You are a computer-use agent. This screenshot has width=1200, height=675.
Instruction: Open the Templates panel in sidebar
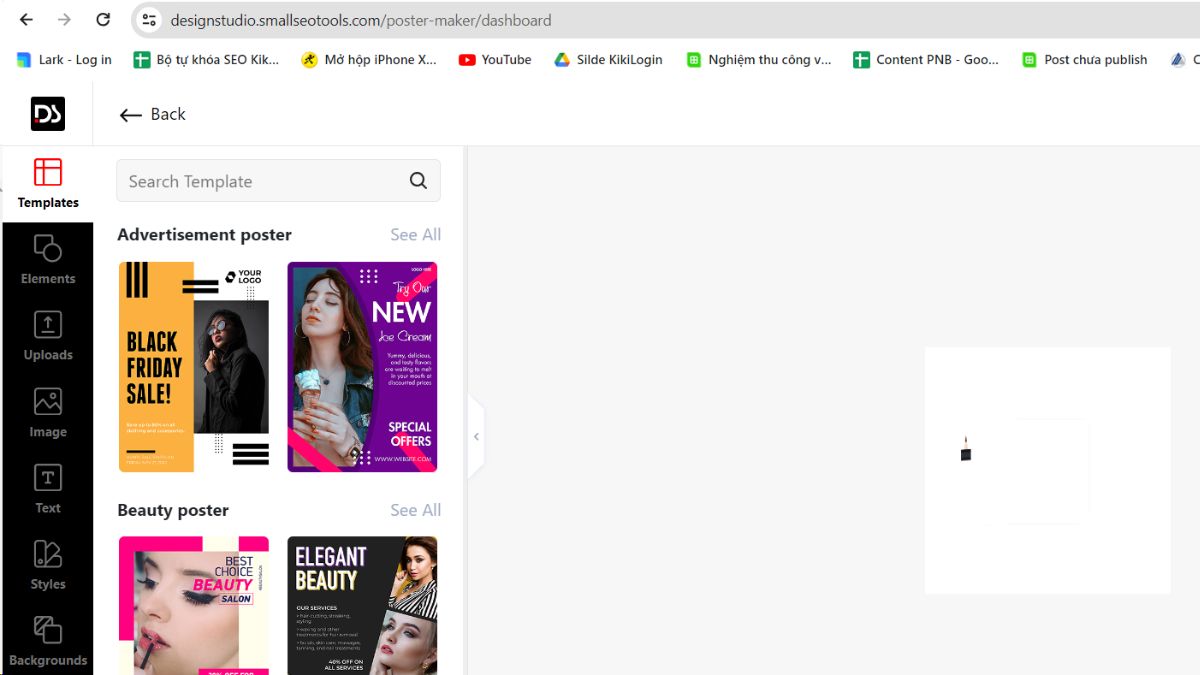tap(48, 184)
